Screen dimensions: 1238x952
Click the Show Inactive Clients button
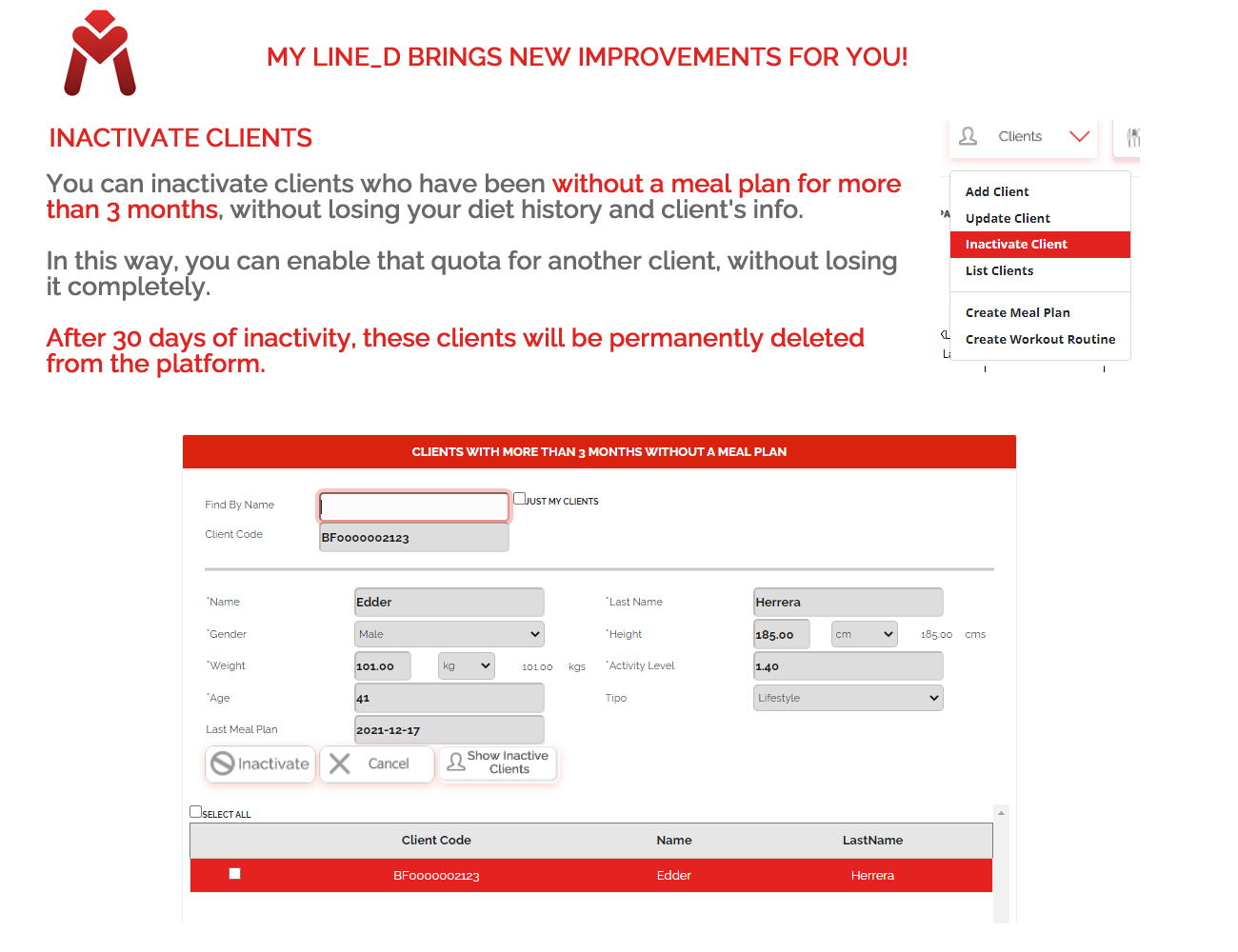[x=497, y=764]
